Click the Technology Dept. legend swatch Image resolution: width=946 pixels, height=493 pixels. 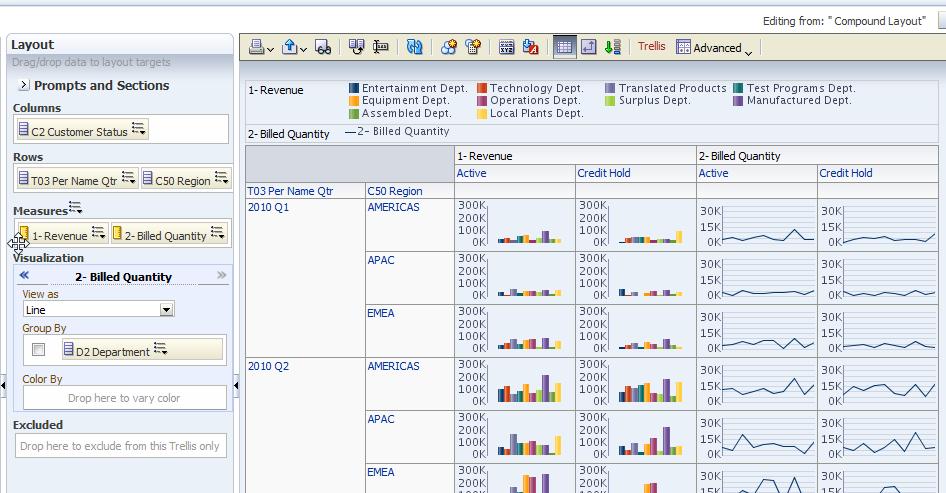pyautogui.click(x=482, y=88)
